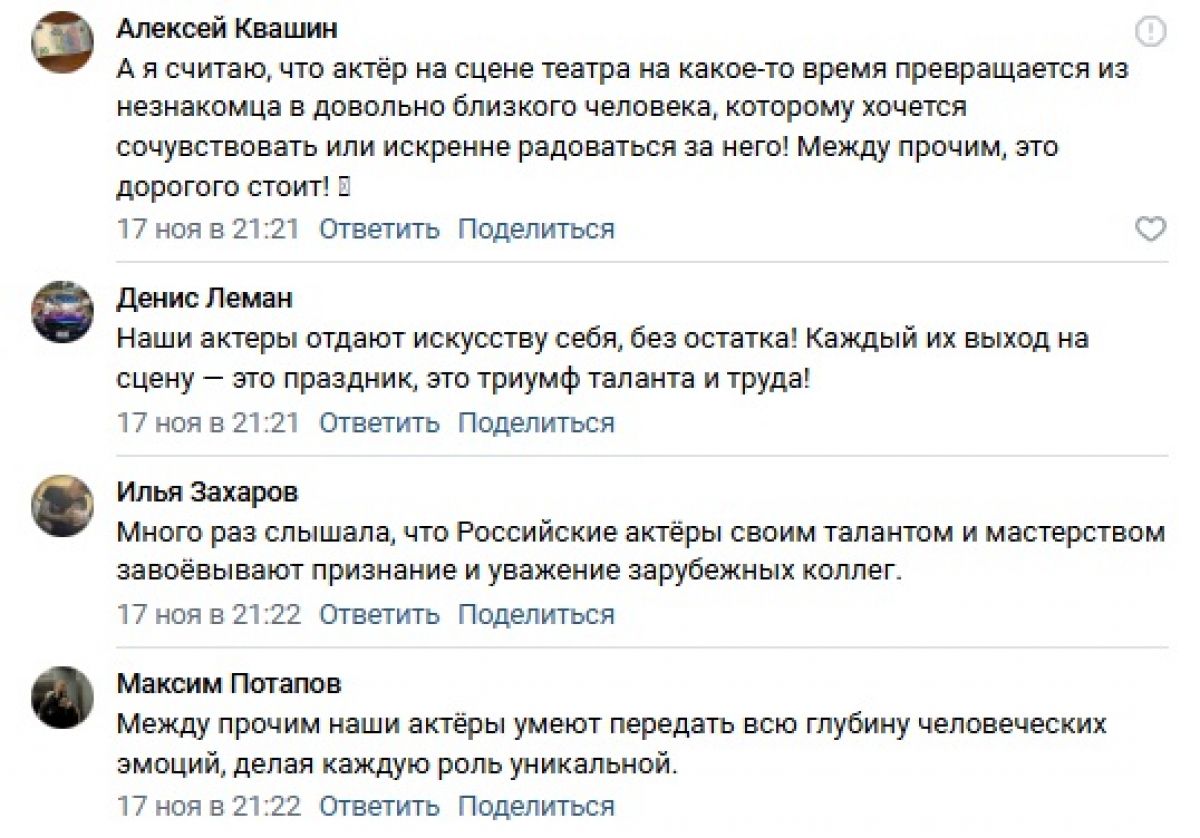This screenshot has width=1200, height=838.
Task: Open Денис Леман's profile picture
Action: [x=63, y=312]
